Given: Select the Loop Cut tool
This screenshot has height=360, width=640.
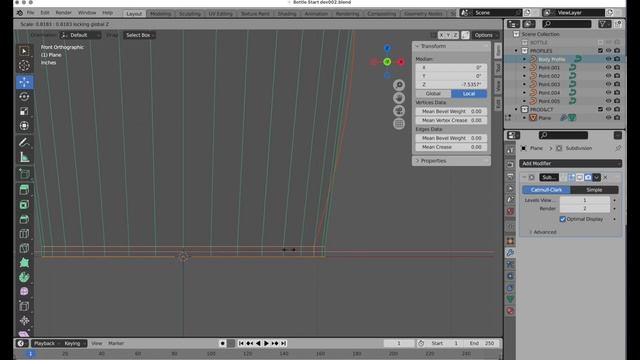Looking at the screenshot, I should coord(24,233).
